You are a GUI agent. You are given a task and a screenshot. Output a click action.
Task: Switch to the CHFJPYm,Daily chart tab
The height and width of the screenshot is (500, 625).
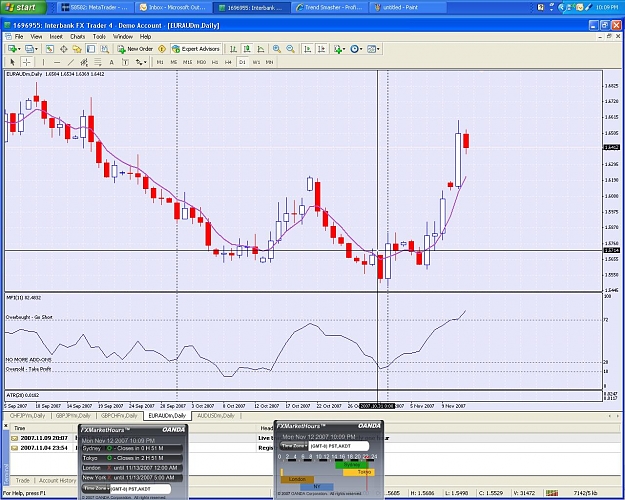(27, 415)
